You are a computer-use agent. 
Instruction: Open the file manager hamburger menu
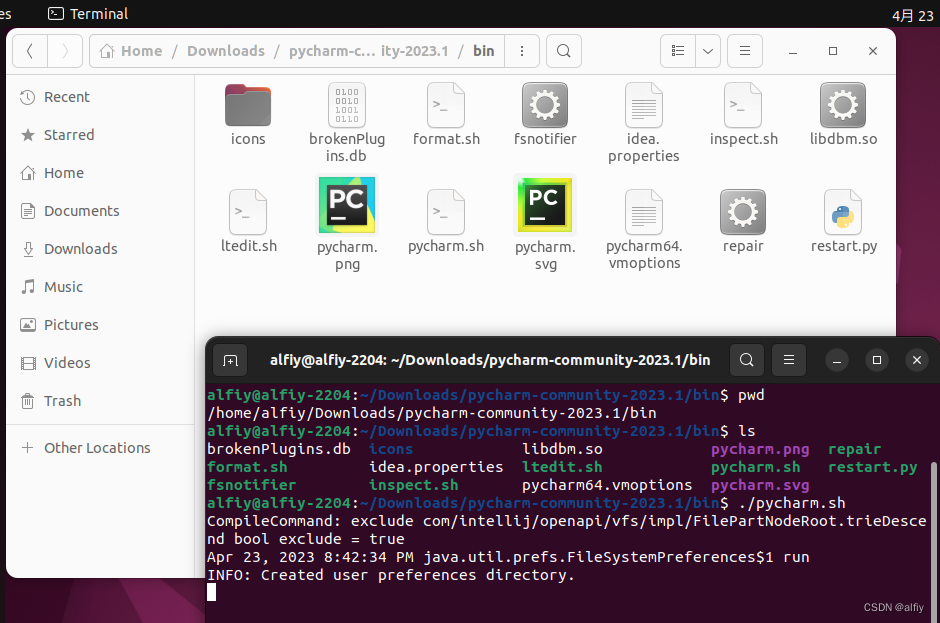[745, 51]
